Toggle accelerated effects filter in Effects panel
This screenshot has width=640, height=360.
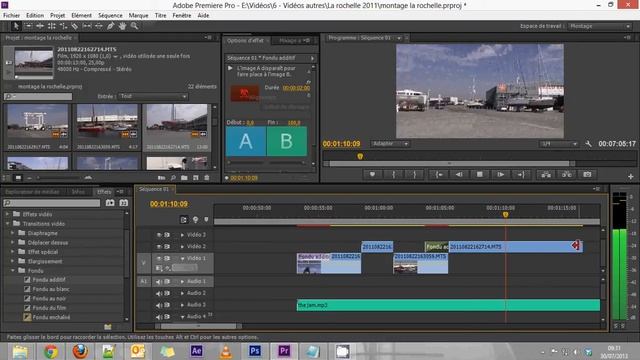[110, 203]
